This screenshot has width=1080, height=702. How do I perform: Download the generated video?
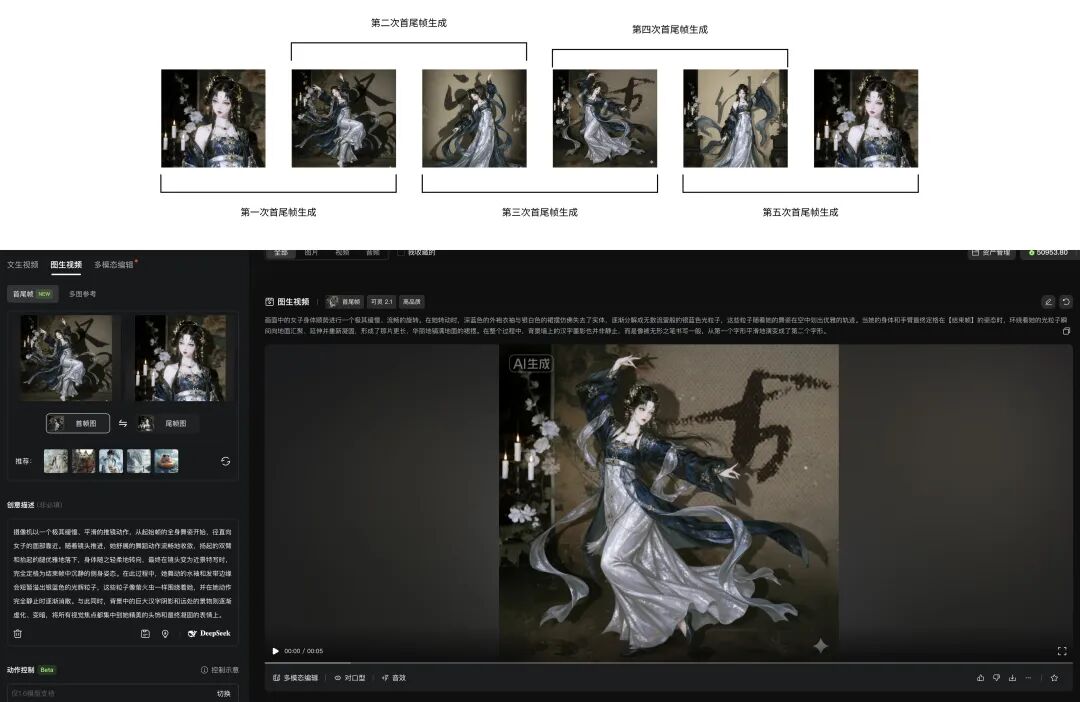(1011, 678)
